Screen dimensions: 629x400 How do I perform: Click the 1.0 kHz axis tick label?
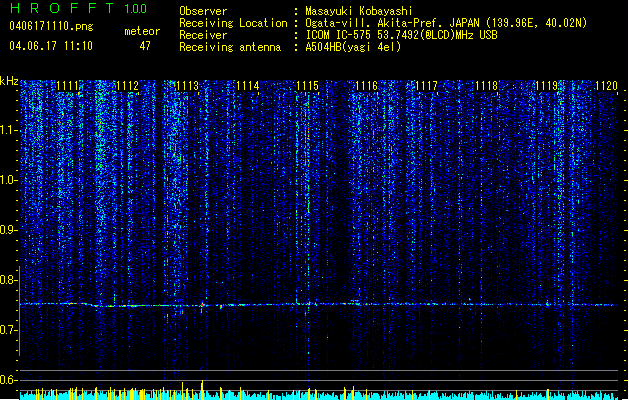9,181
